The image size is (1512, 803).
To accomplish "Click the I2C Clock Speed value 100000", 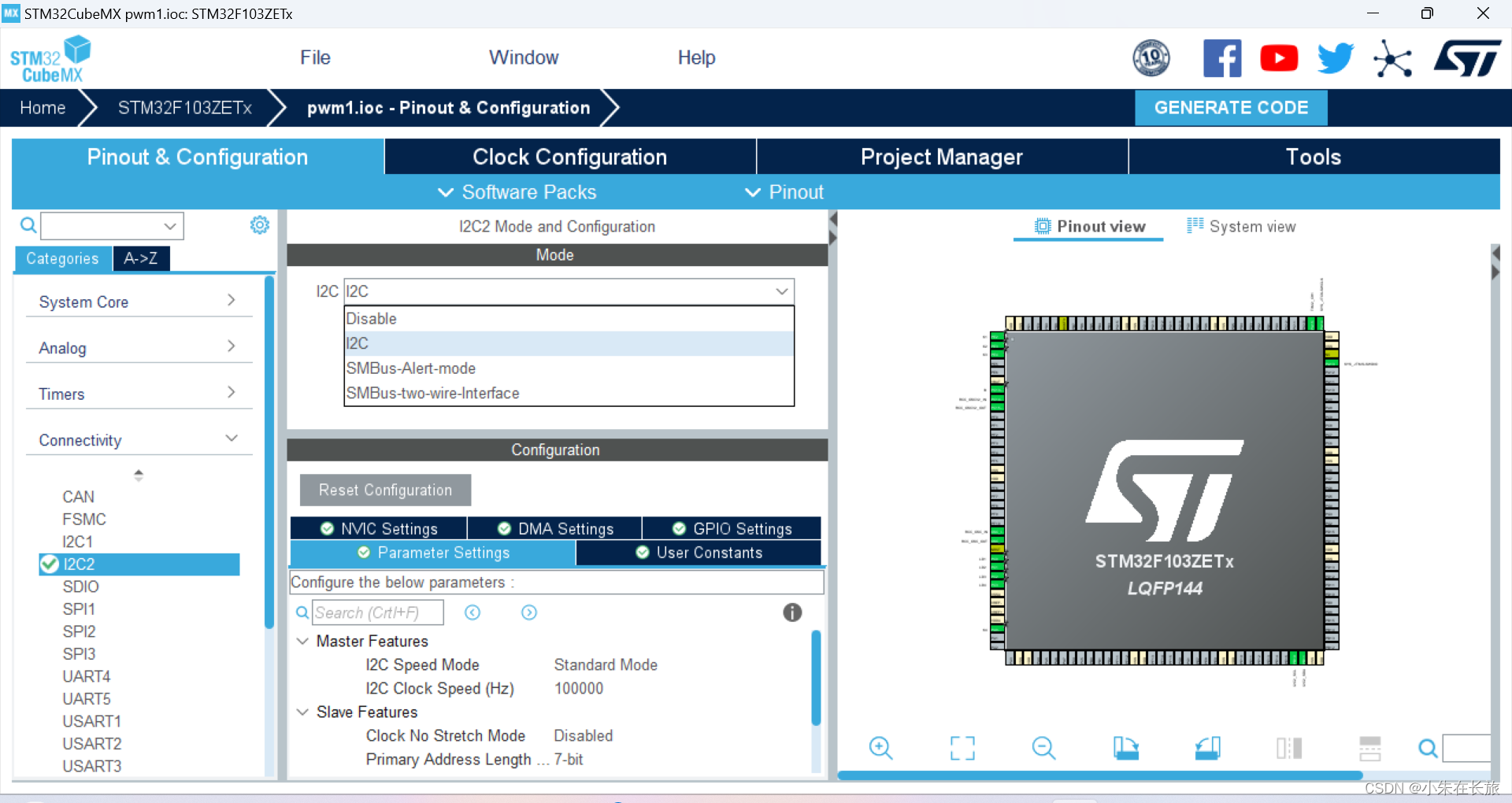I will coord(579,688).
